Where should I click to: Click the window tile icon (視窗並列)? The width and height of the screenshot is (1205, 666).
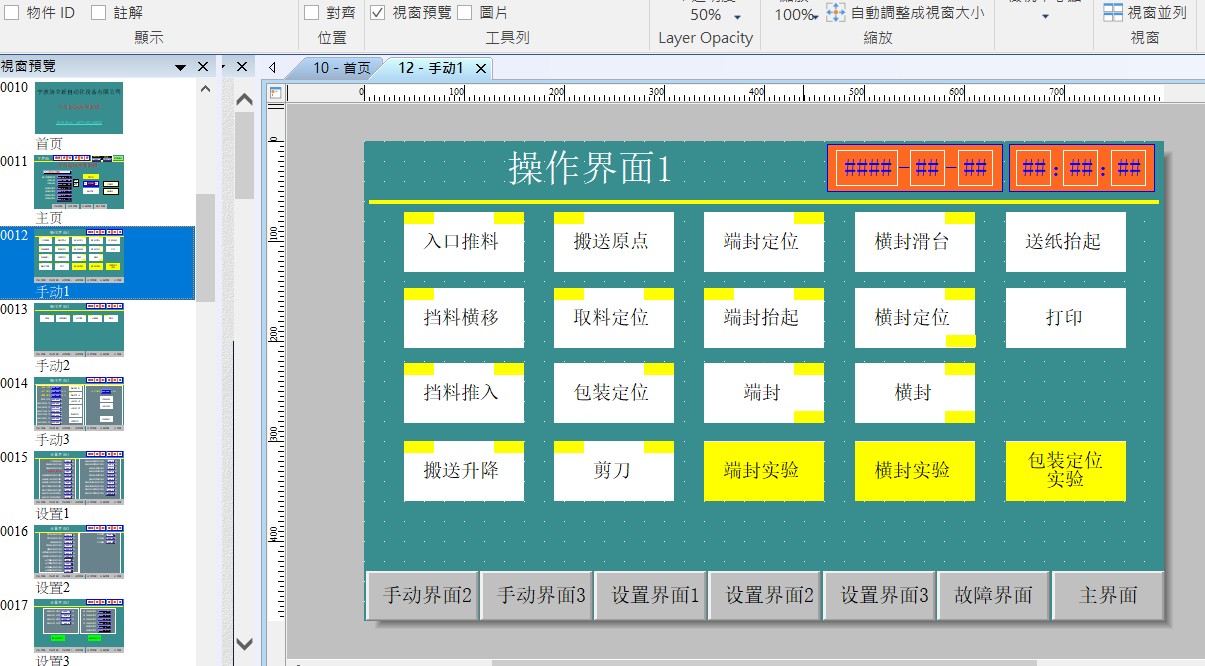[1112, 13]
